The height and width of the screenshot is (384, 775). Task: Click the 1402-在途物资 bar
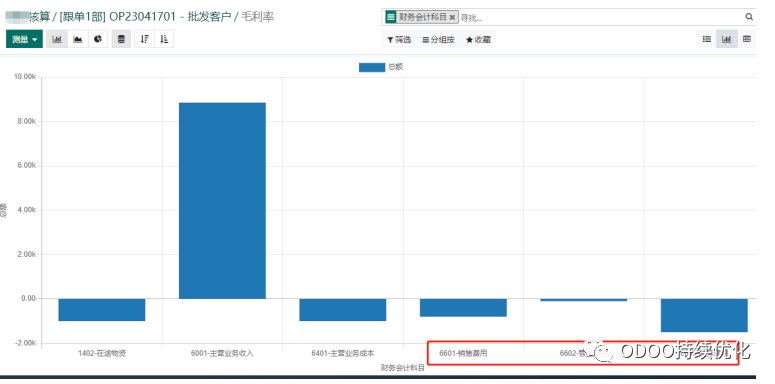pyautogui.click(x=102, y=310)
